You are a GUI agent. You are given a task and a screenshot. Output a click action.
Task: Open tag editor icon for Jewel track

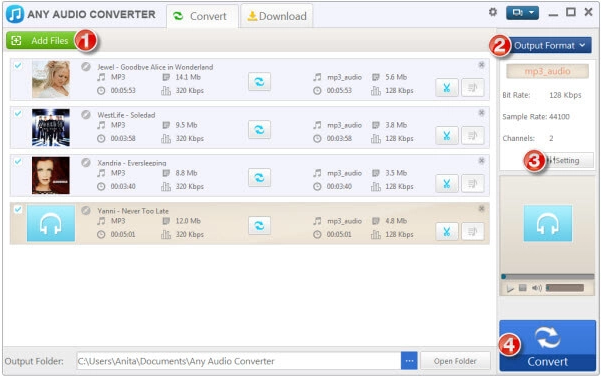[x=473, y=88]
